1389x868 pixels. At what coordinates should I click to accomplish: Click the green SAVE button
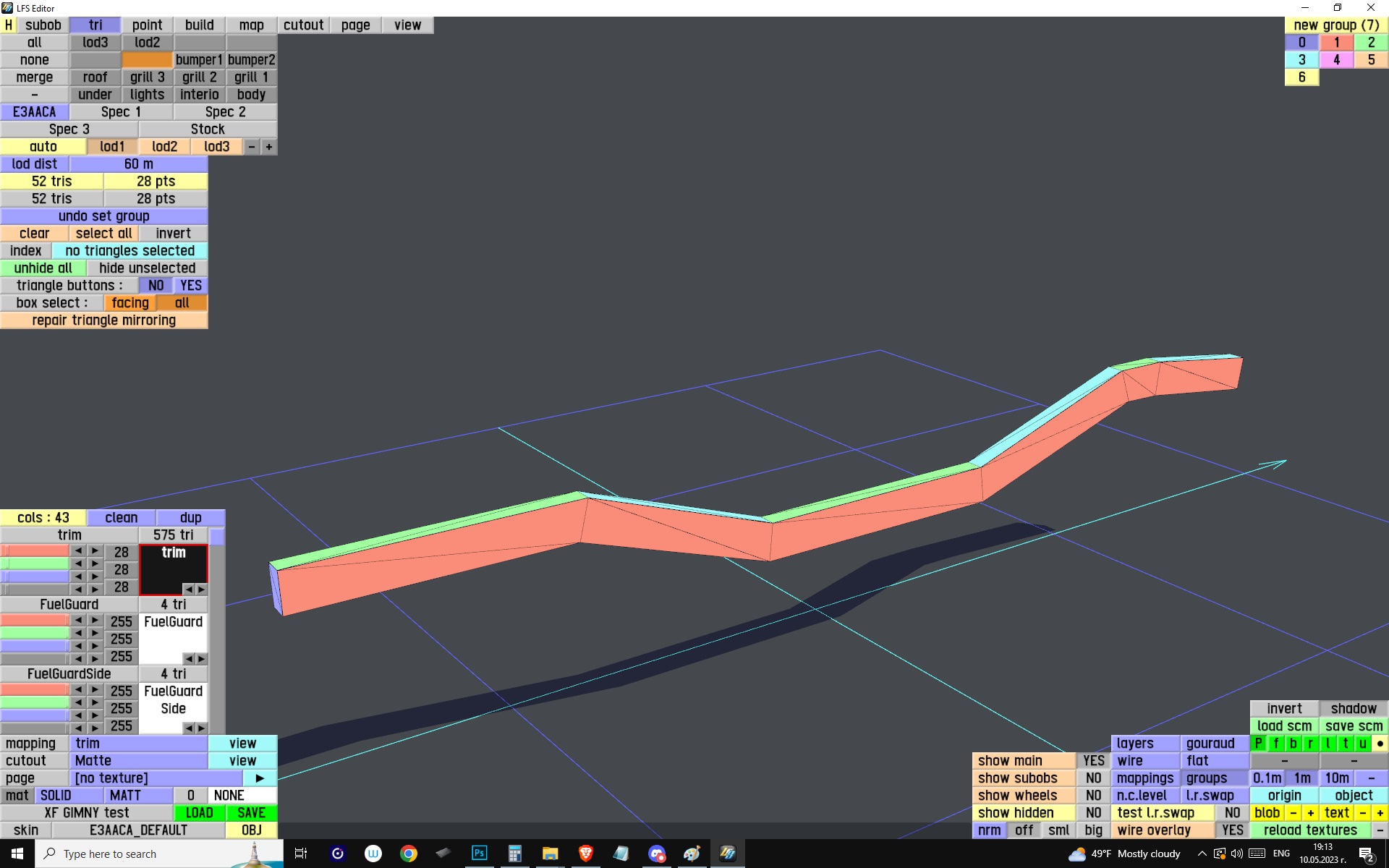[x=251, y=813]
